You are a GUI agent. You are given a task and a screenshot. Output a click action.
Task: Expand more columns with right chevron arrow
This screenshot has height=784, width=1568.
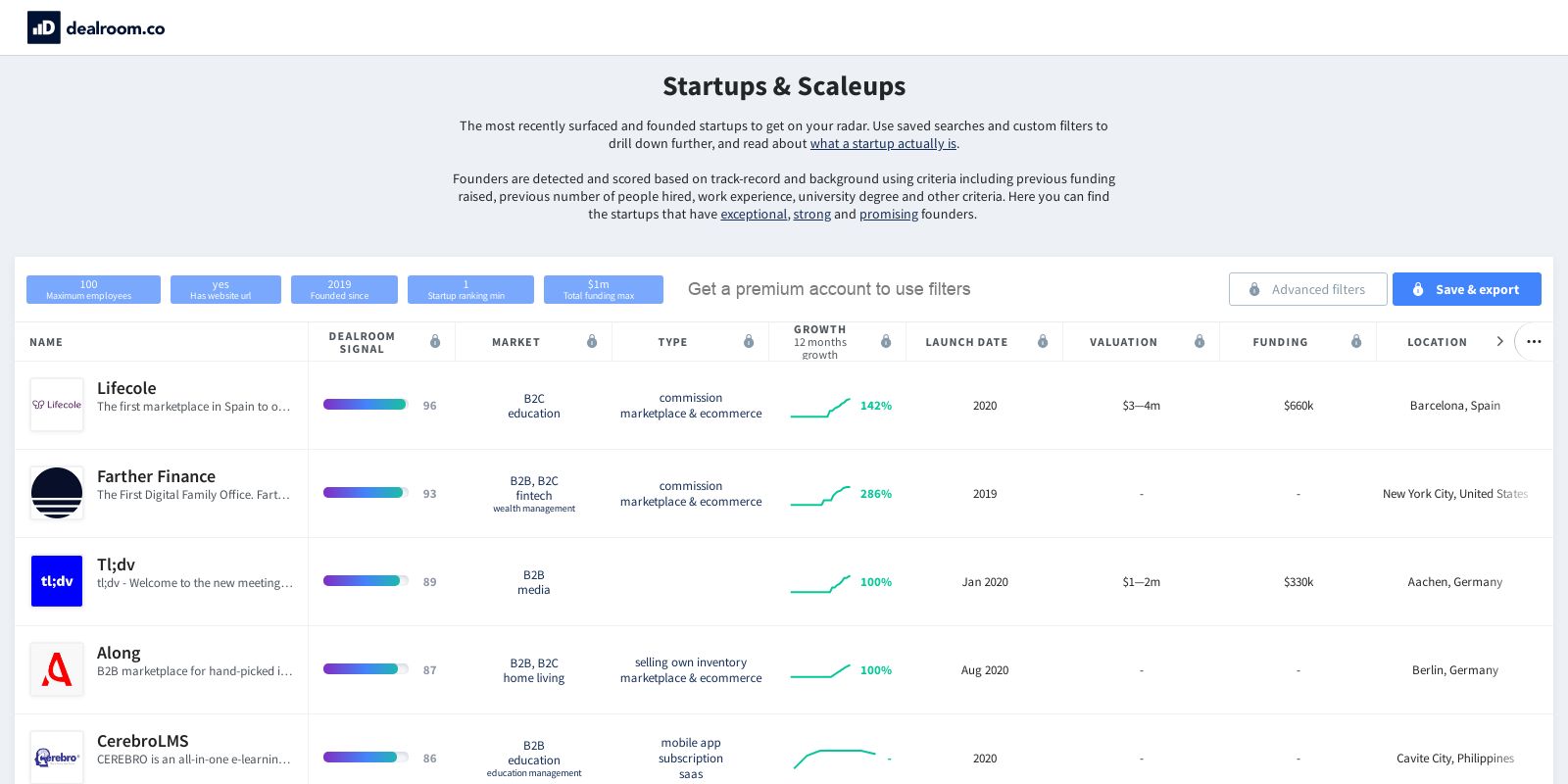pyautogui.click(x=1499, y=341)
